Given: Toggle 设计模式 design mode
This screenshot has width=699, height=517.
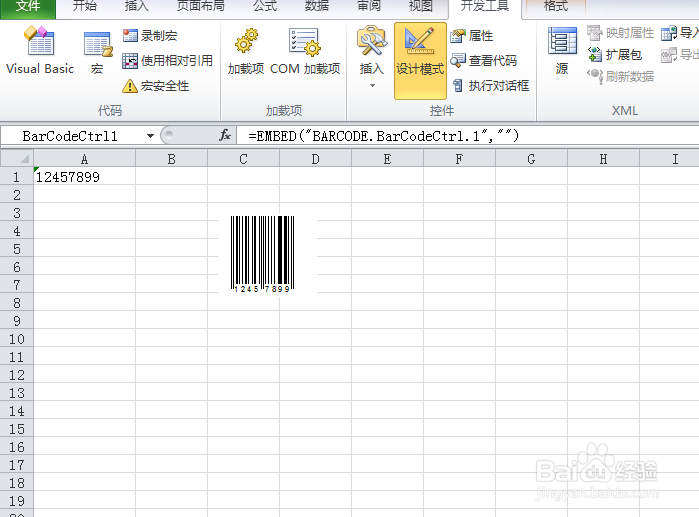Looking at the screenshot, I should click(x=420, y=61).
